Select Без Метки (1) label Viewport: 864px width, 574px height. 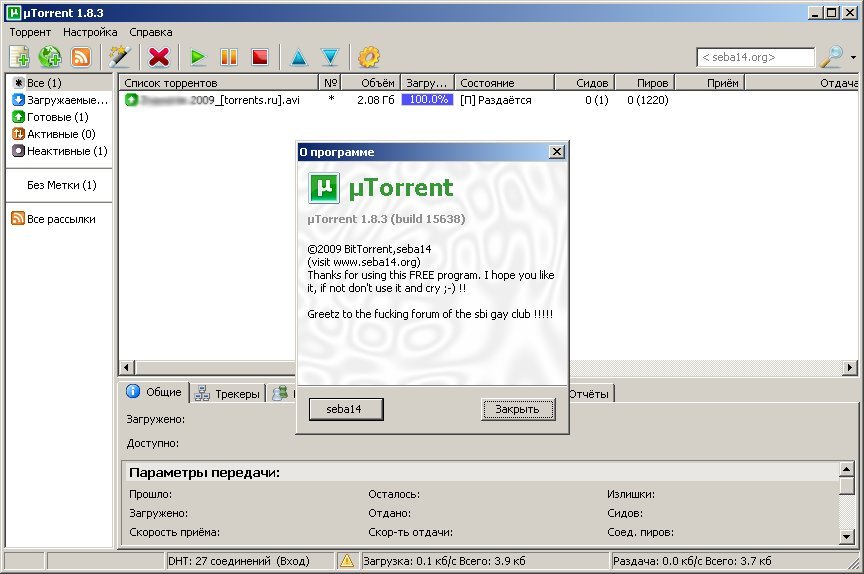[x=62, y=185]
